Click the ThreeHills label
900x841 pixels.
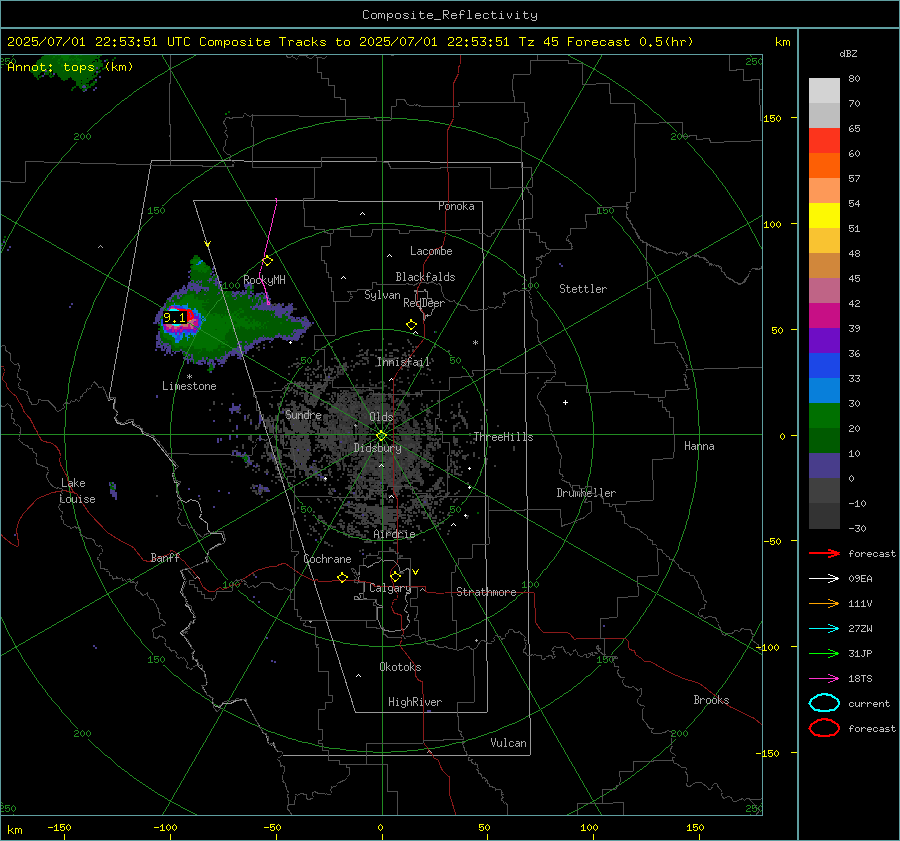503,437
